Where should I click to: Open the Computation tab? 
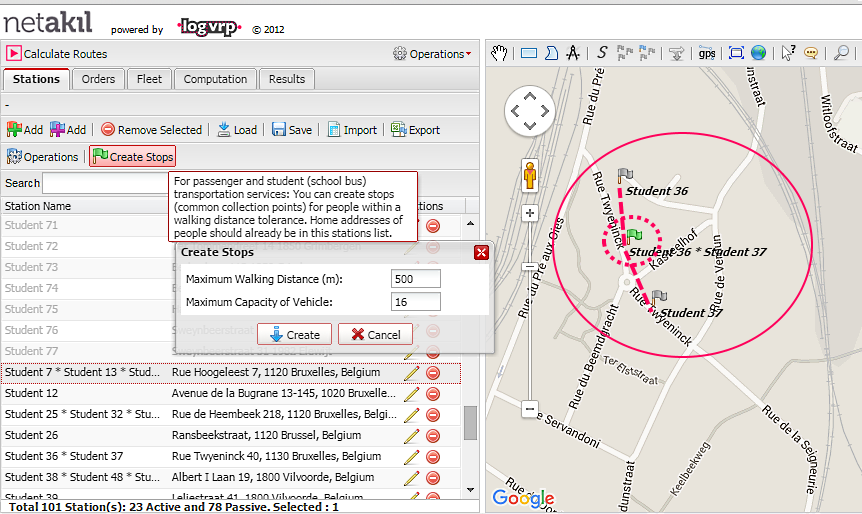(216, 79)
